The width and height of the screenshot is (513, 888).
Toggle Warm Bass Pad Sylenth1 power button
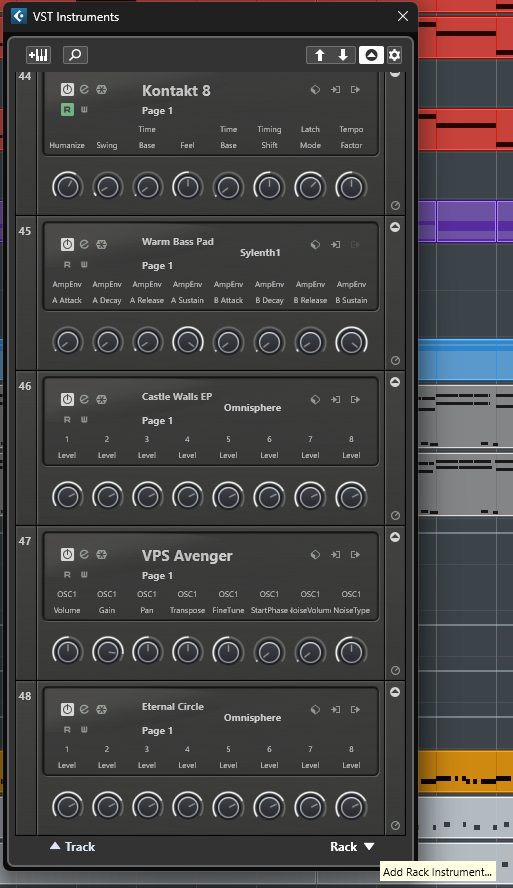click(67, 245)
